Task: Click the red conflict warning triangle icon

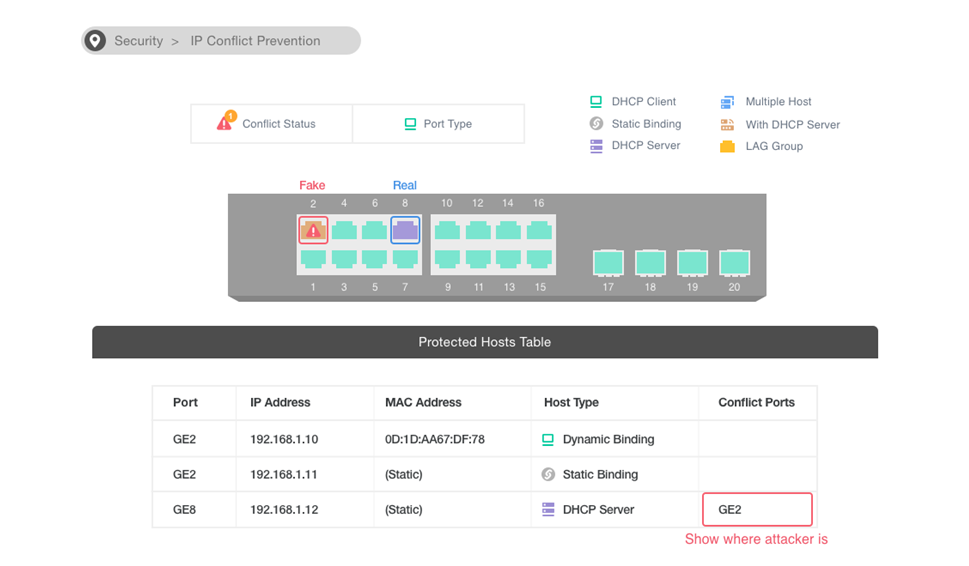Action: tap(225, 123)
